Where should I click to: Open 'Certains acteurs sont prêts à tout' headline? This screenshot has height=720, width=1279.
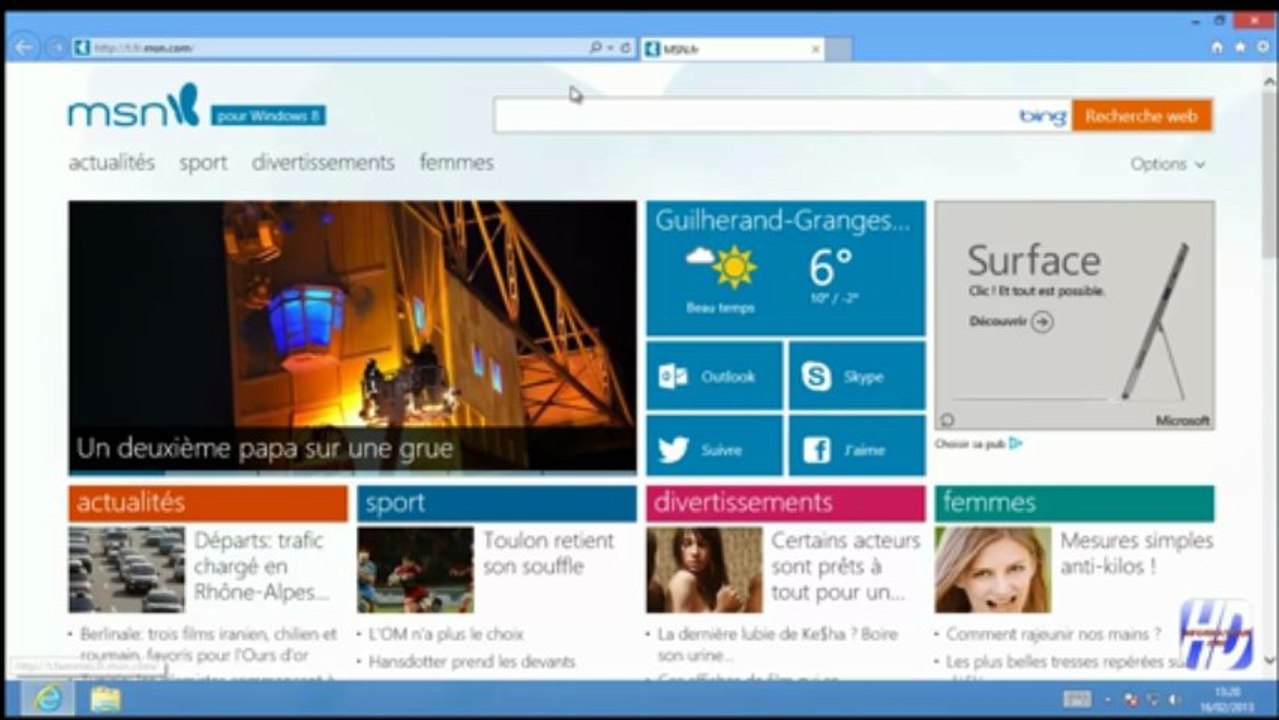tap(845, 566)
